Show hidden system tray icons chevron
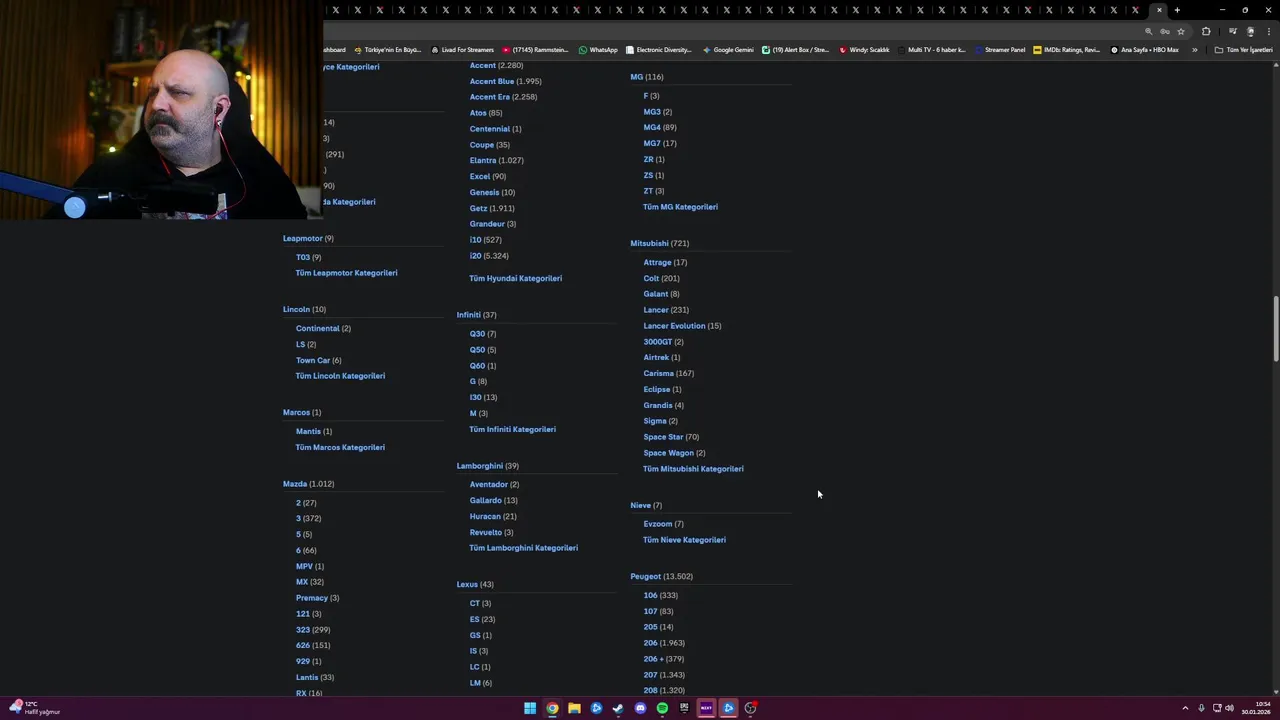 pos(1185,708)
